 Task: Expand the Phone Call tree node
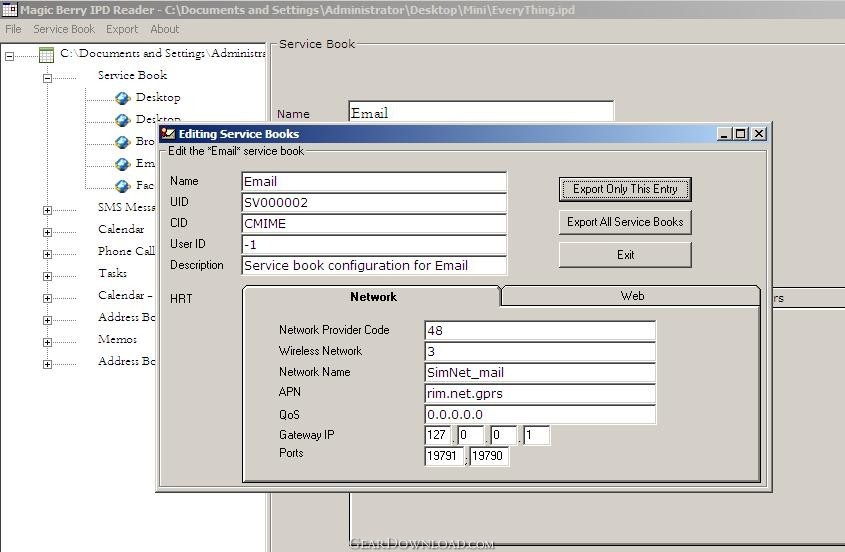(x=47, y=254)
